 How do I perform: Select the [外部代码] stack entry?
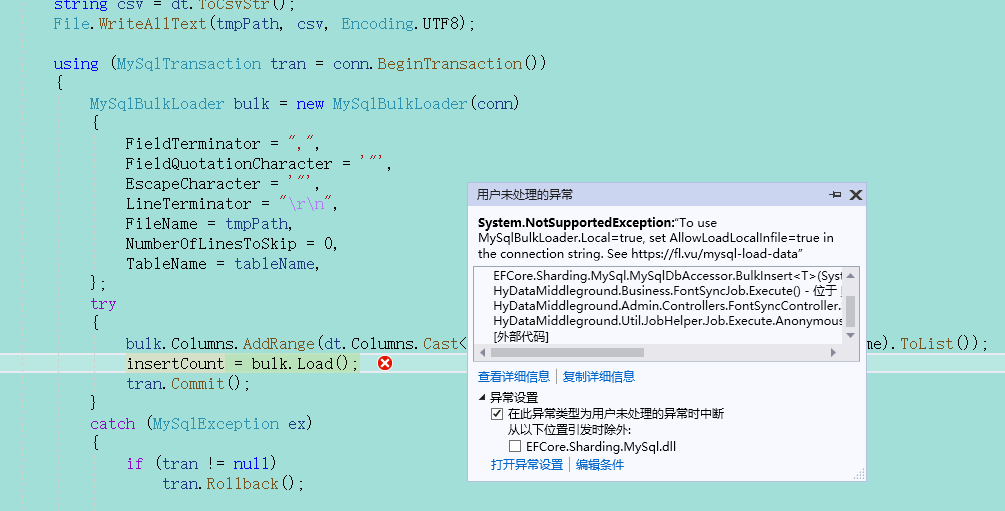click(x=521, y=336)
